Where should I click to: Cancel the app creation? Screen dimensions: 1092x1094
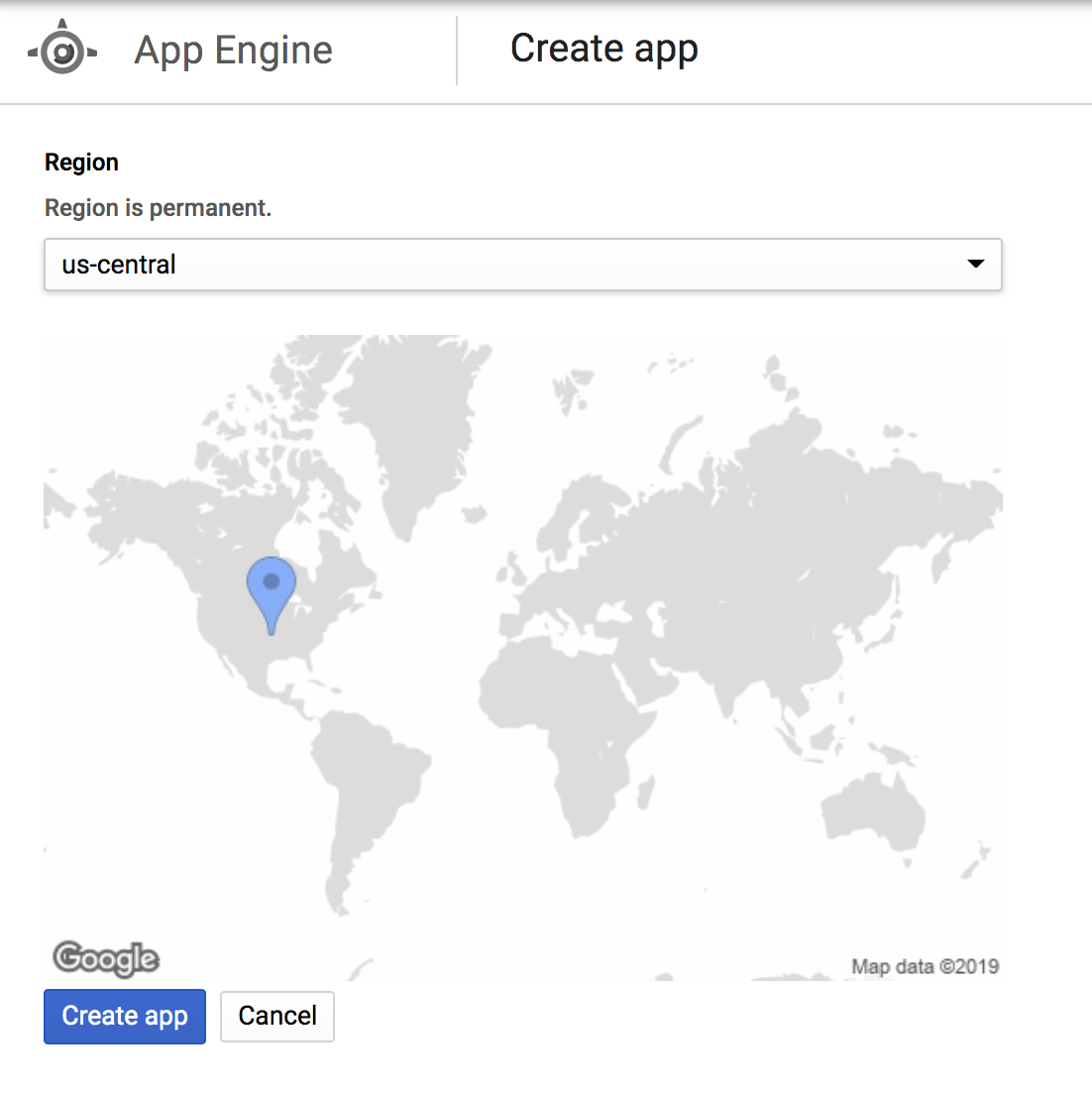(x=277, y=1016)
